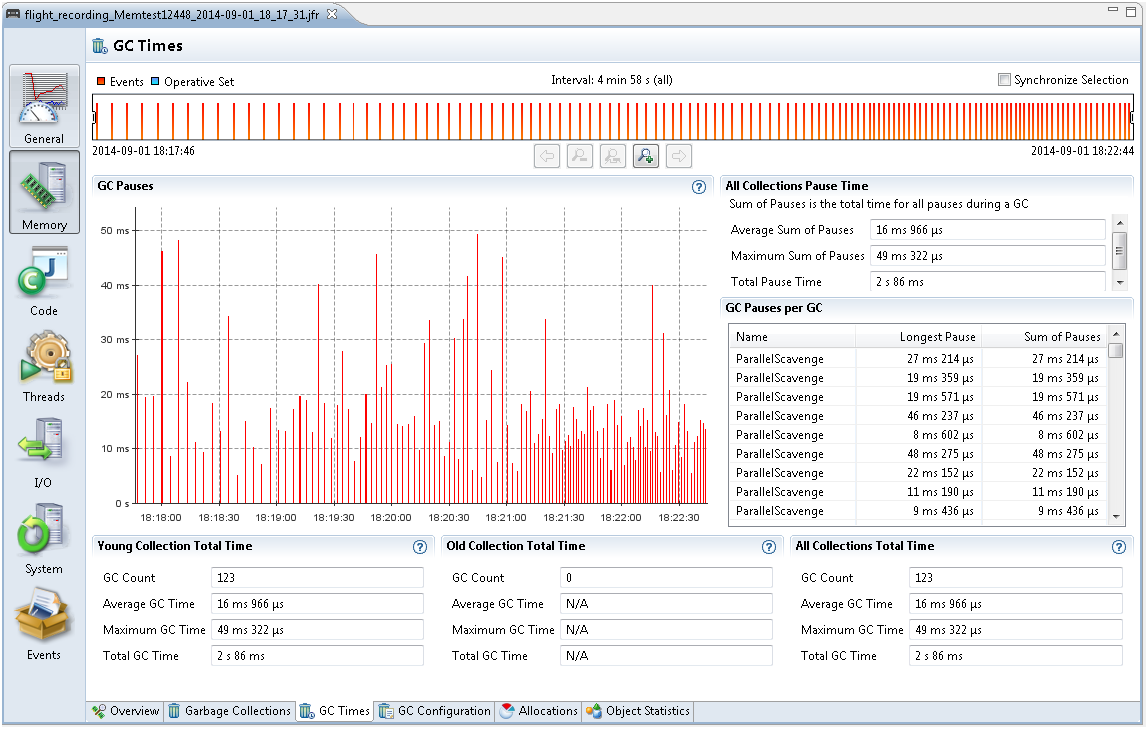Click the timeline range selector bar
The width and height of the screenshot is (1148, 729).
pos(613,117)
